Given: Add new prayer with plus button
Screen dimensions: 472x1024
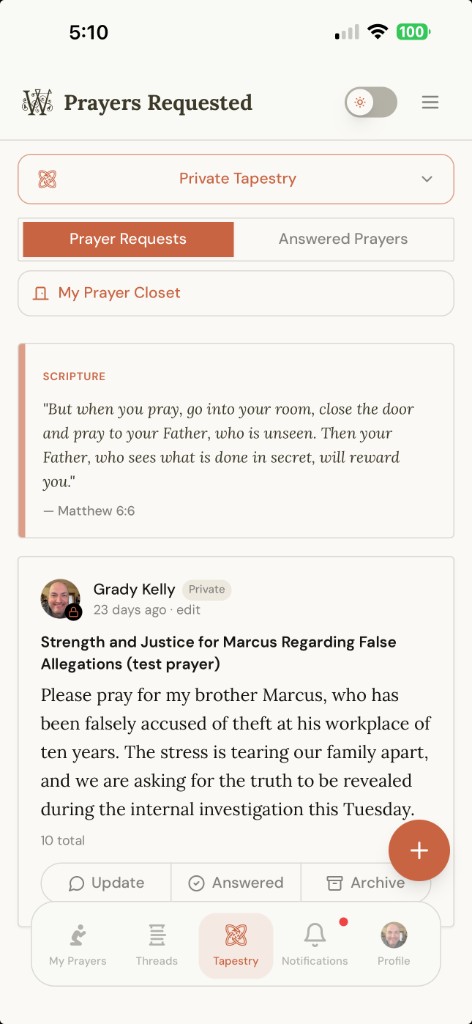Looking at the screenshot, I should [419, 850].
